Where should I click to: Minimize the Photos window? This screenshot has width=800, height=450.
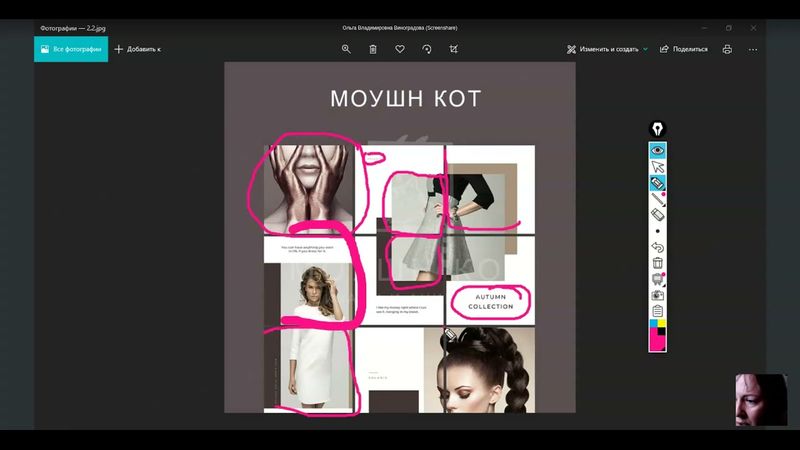coord(705,28)
